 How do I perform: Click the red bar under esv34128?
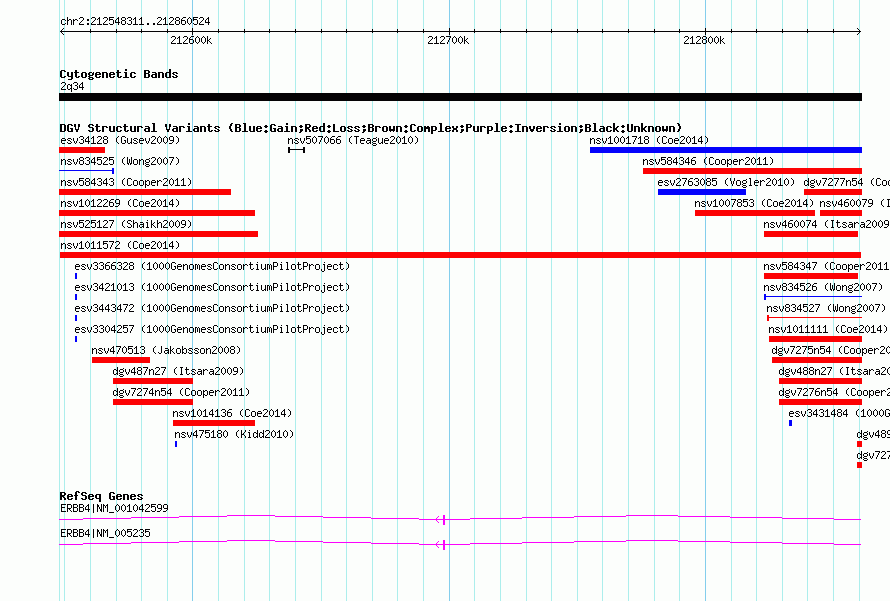pos(82,150)
